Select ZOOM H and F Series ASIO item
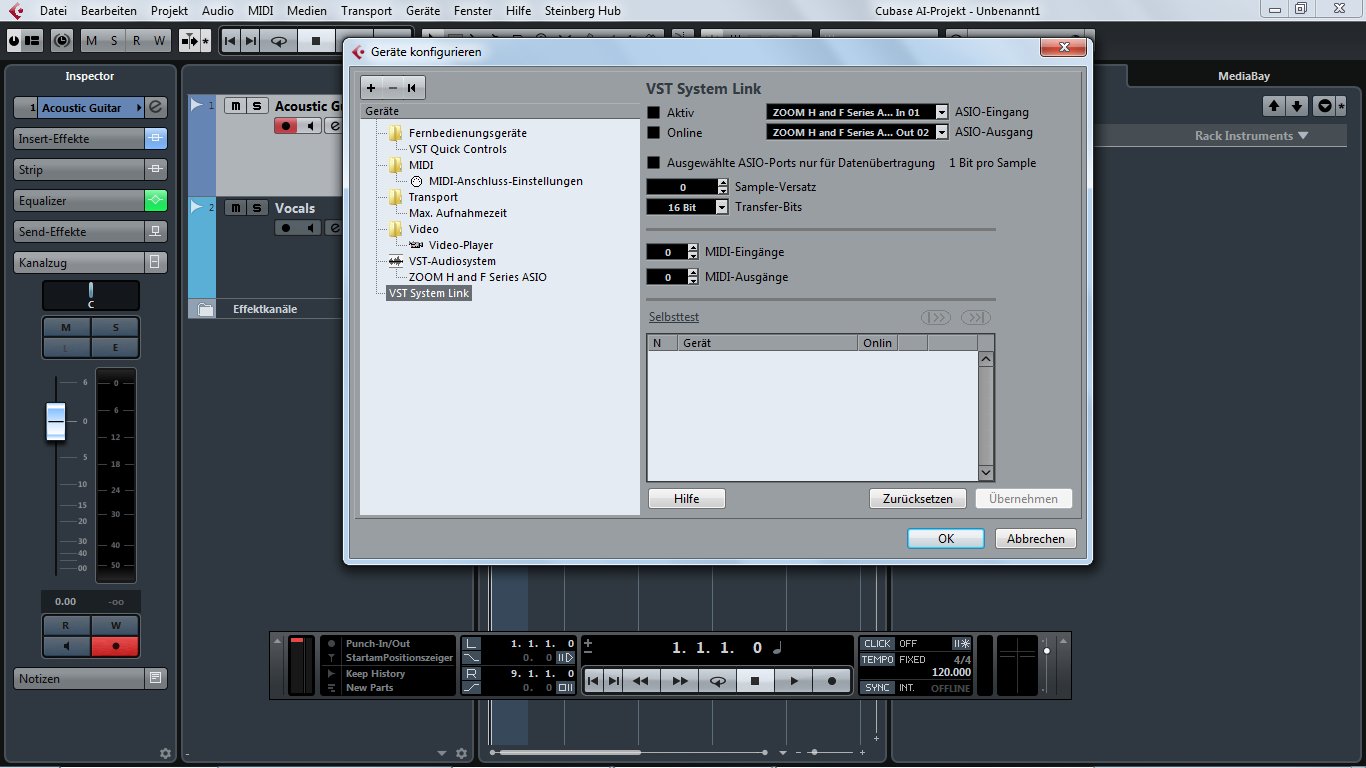This screenshot has width=1366, height=768. coord(478,277)
